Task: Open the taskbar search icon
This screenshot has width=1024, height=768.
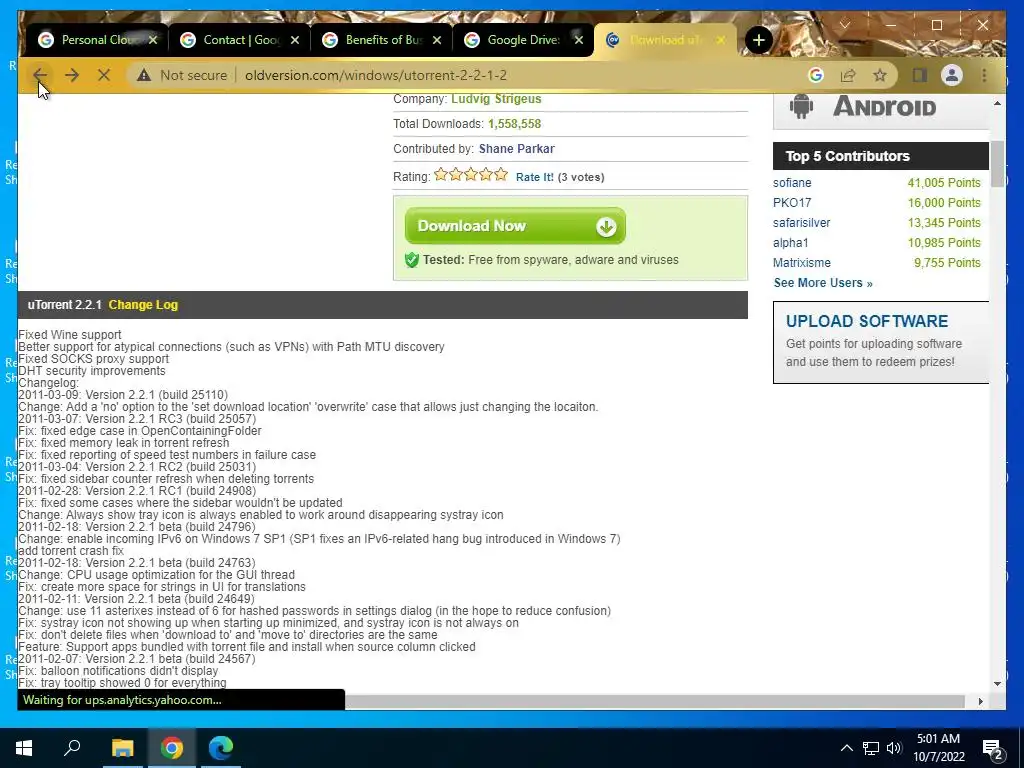Action: 72,748
